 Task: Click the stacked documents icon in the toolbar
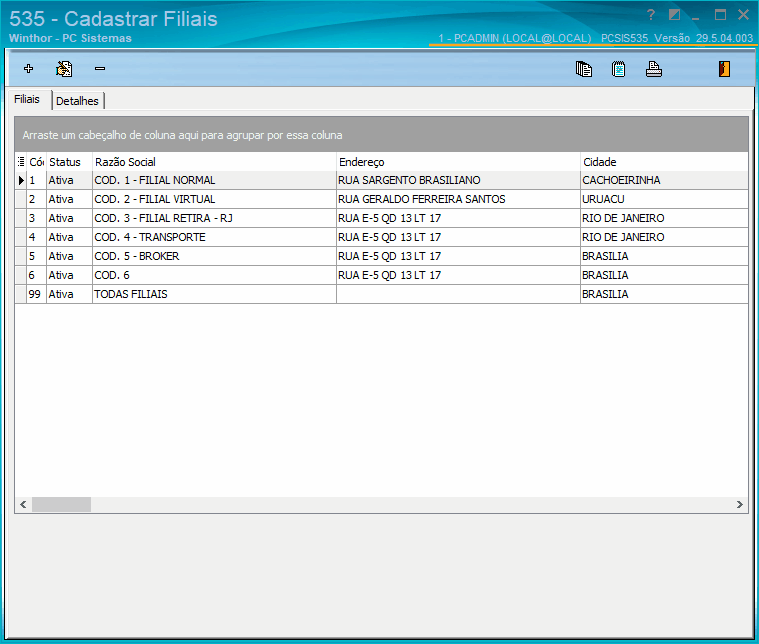(x=584, y=69)
